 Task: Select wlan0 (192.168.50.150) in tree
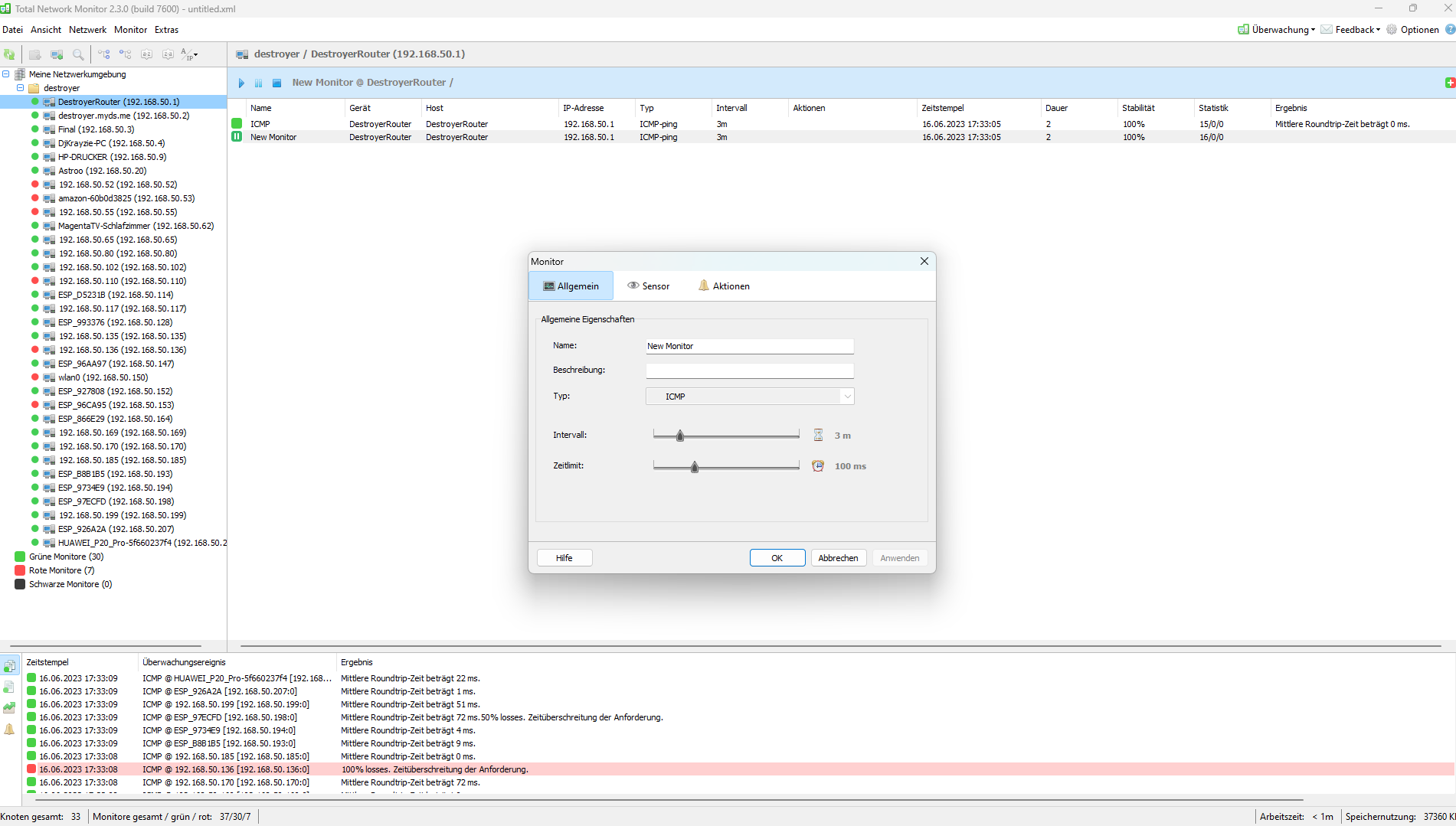[103, 377]
